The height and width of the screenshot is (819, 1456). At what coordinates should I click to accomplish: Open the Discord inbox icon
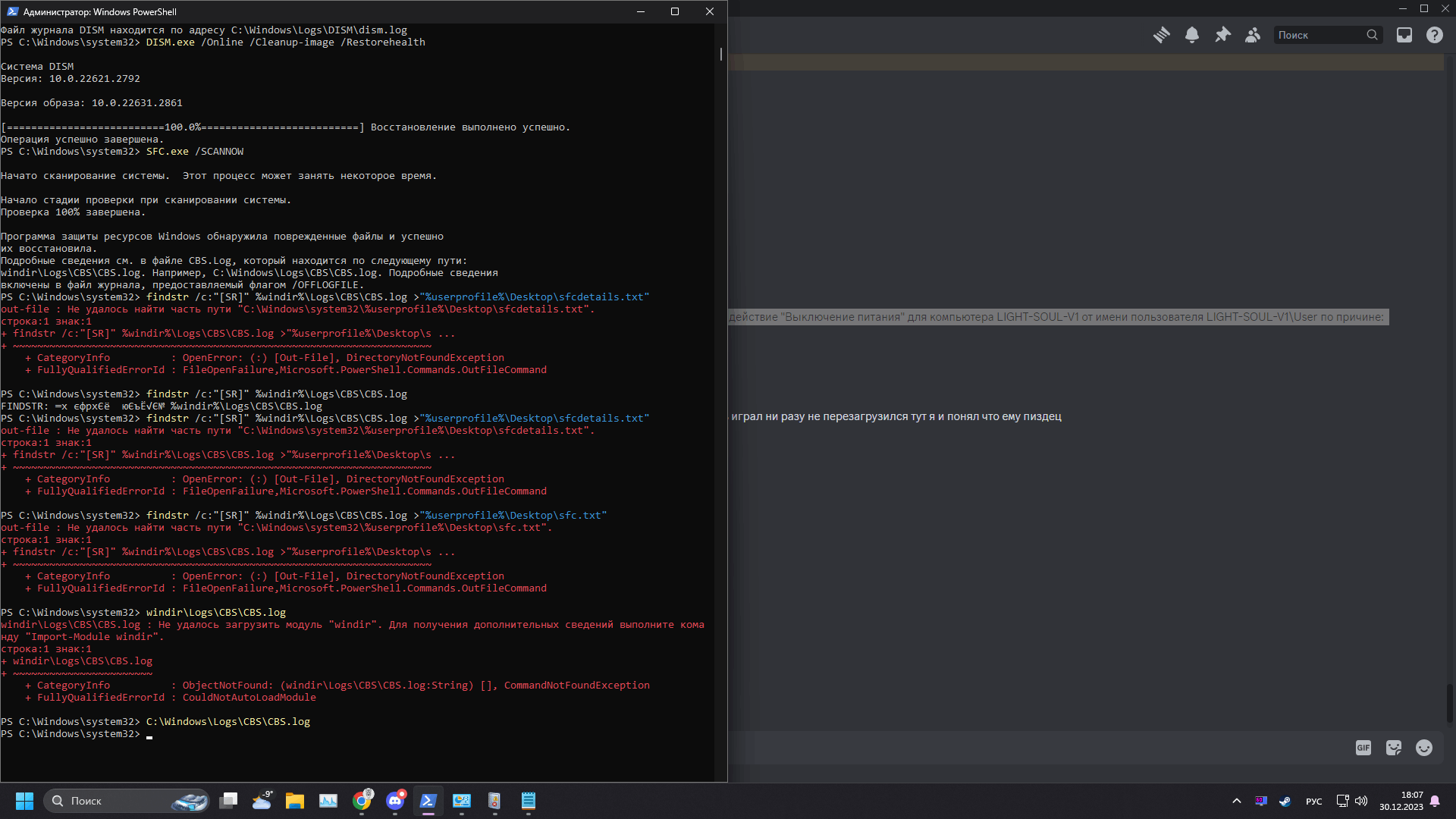tap(1404, 35)
